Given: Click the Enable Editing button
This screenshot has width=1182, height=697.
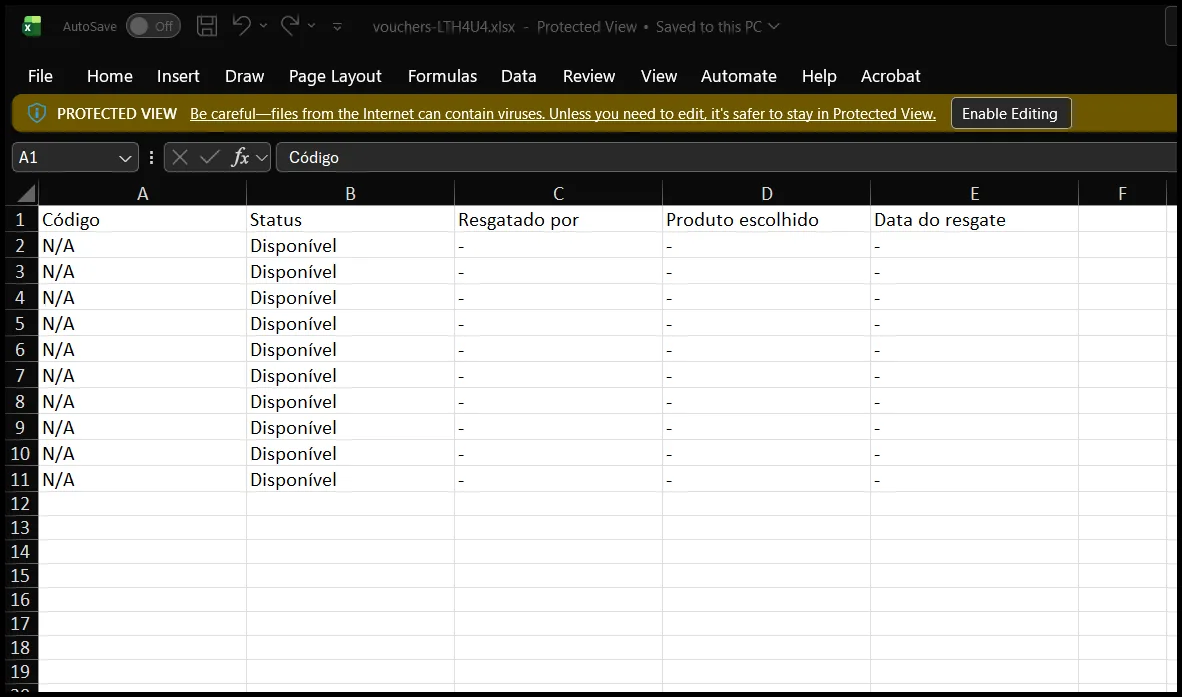Looking at the screenshot, I should point(1010,114).
